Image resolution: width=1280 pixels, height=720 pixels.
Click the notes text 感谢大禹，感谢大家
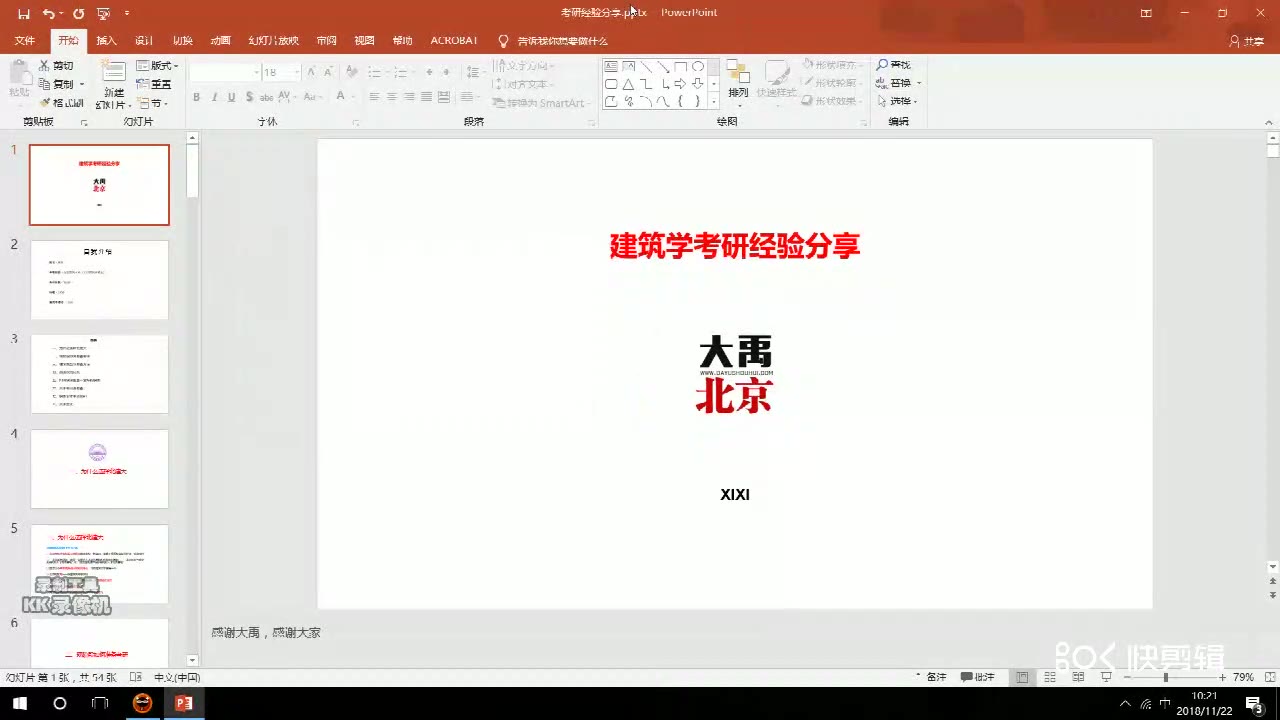pos(266,633)
